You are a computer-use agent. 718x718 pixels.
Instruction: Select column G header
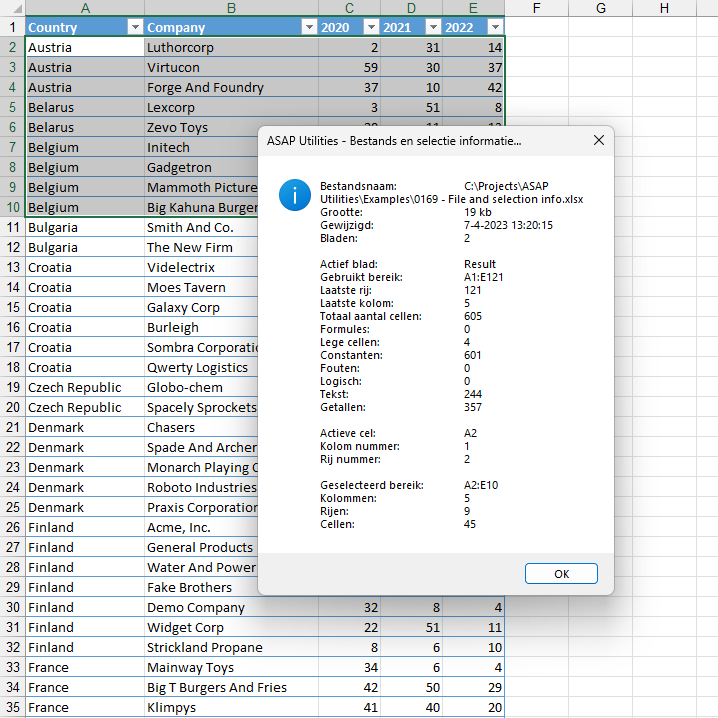coord(601,8)
